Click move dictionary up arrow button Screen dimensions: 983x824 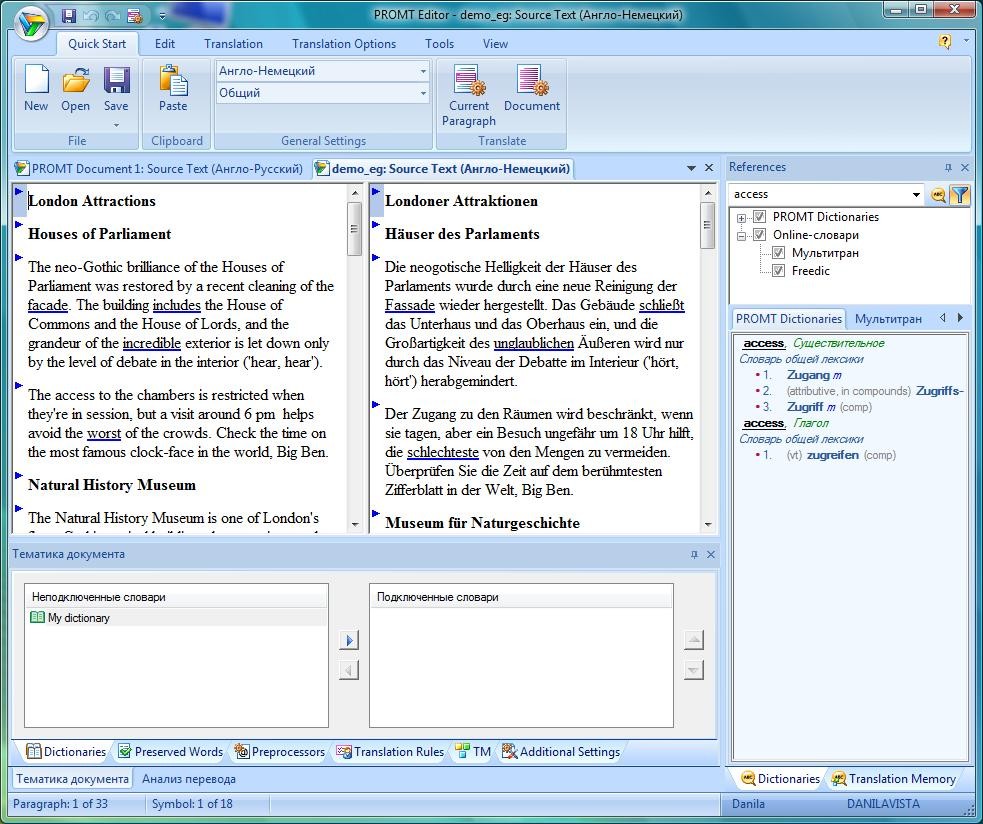pyautogui.click(x=693, y=640)
